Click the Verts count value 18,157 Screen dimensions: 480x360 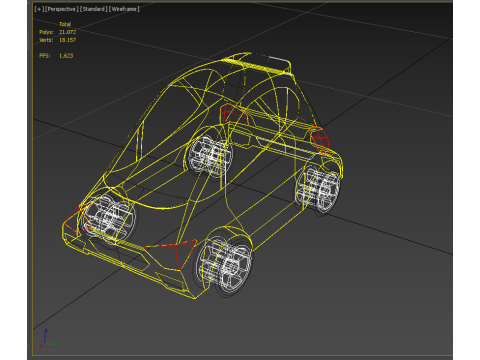point(68,40)
